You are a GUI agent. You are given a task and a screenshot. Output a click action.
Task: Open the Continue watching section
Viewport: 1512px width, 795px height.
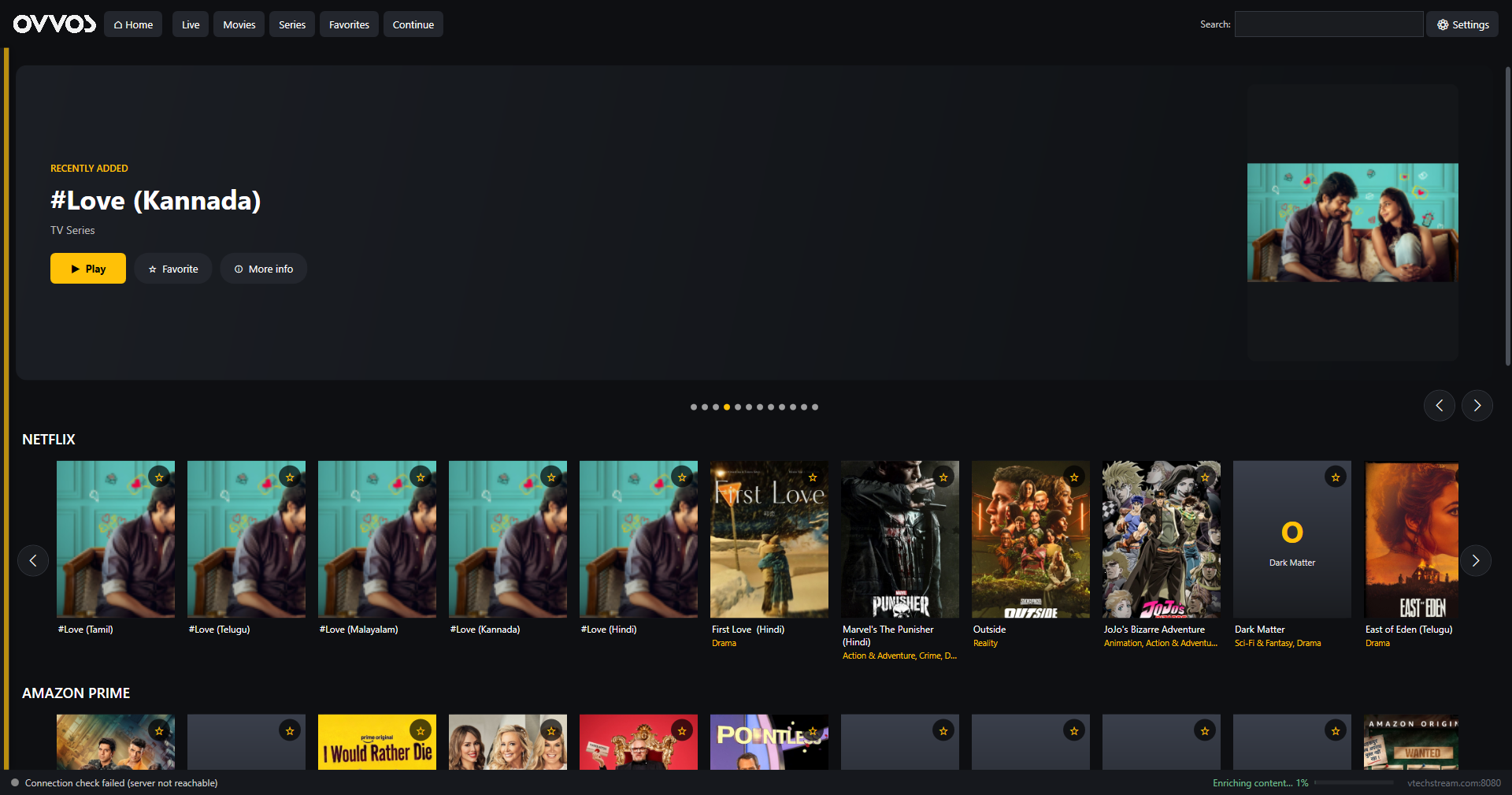tap(413, 24)
